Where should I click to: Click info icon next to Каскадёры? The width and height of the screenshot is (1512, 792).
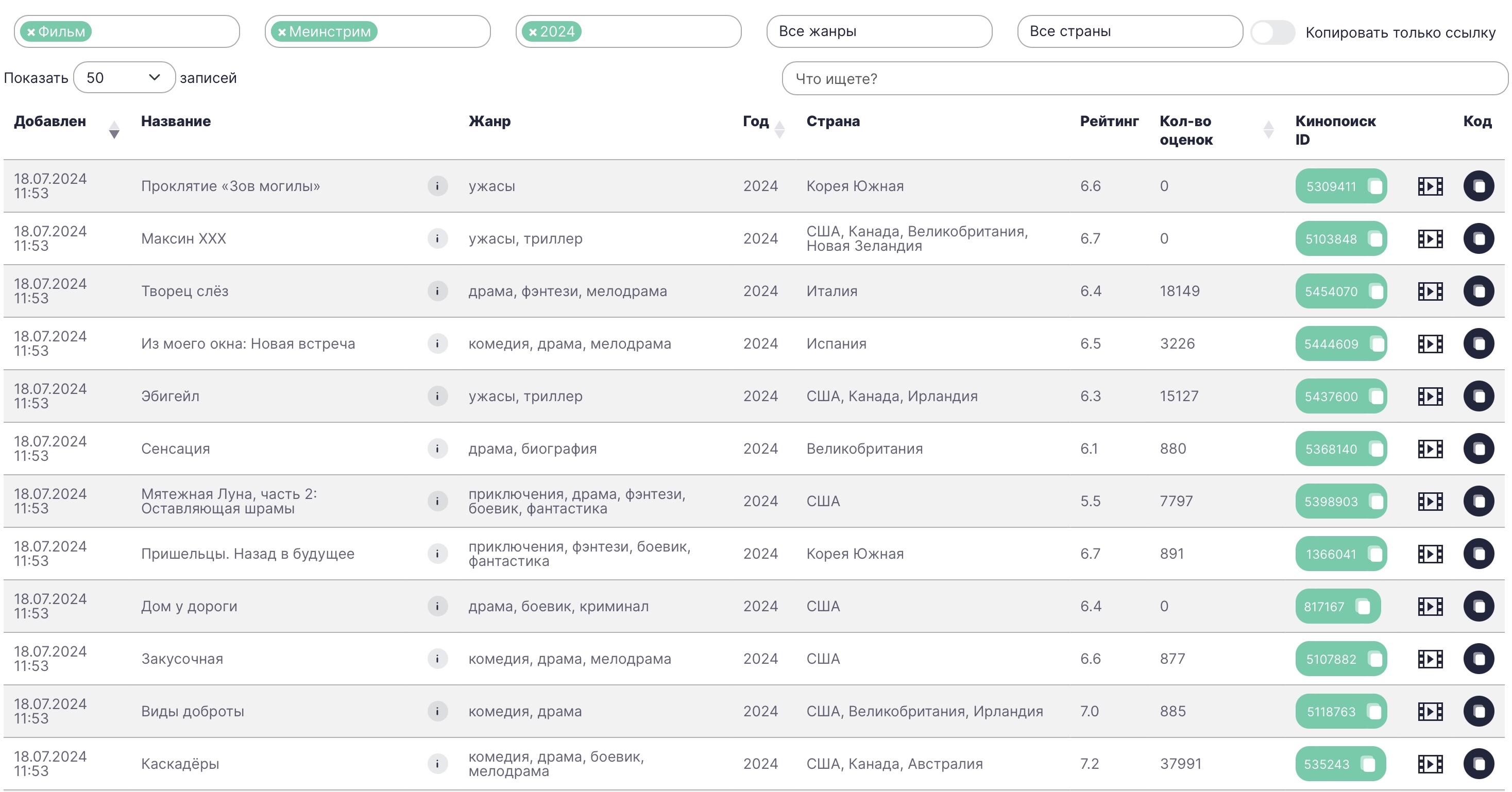click(x=437, y=763)
